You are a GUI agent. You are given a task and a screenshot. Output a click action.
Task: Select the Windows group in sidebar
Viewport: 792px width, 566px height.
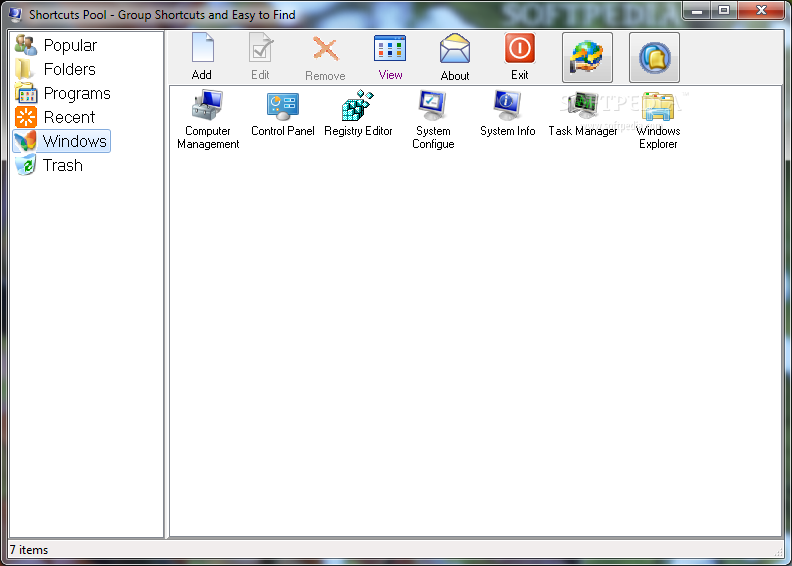[x=61, y=141]
